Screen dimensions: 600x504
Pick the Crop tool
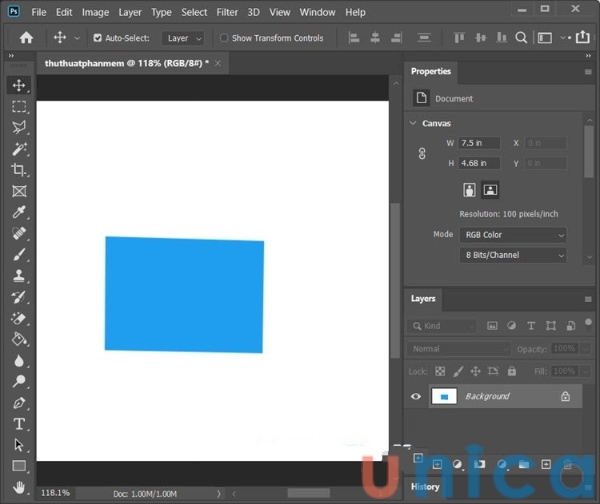click(19, 169)
